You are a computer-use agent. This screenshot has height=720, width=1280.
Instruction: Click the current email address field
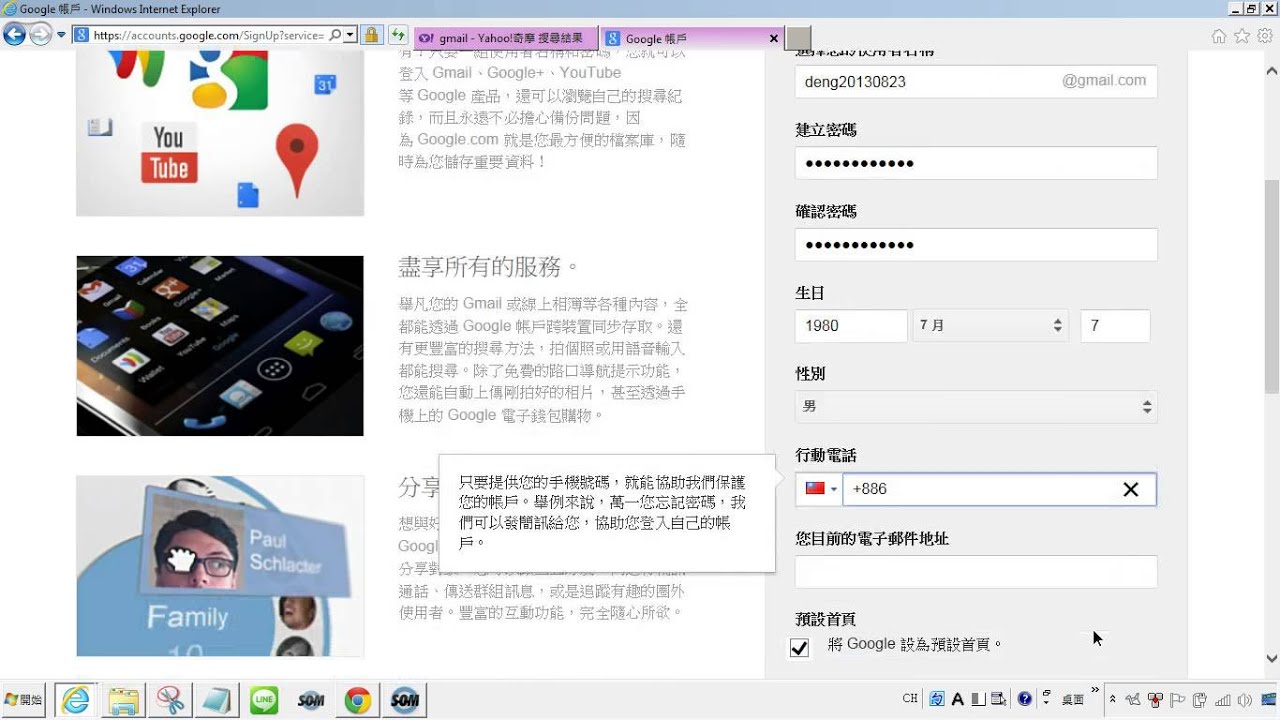click(976, 572)
